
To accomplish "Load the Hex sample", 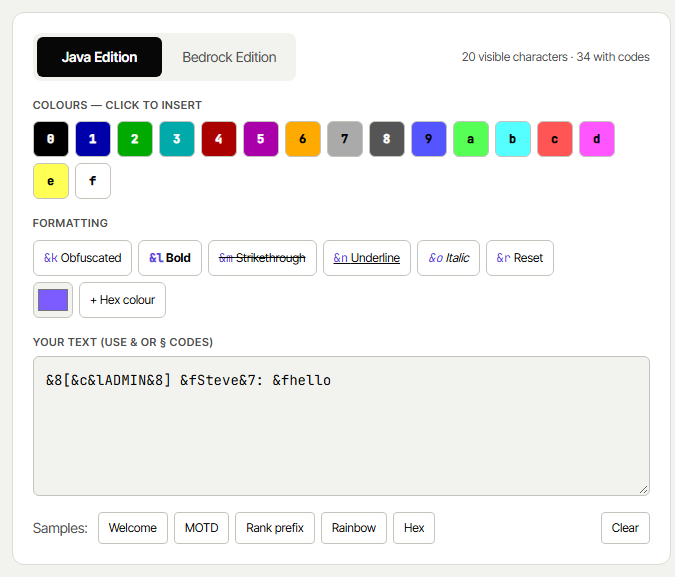I will pos(414,528).
